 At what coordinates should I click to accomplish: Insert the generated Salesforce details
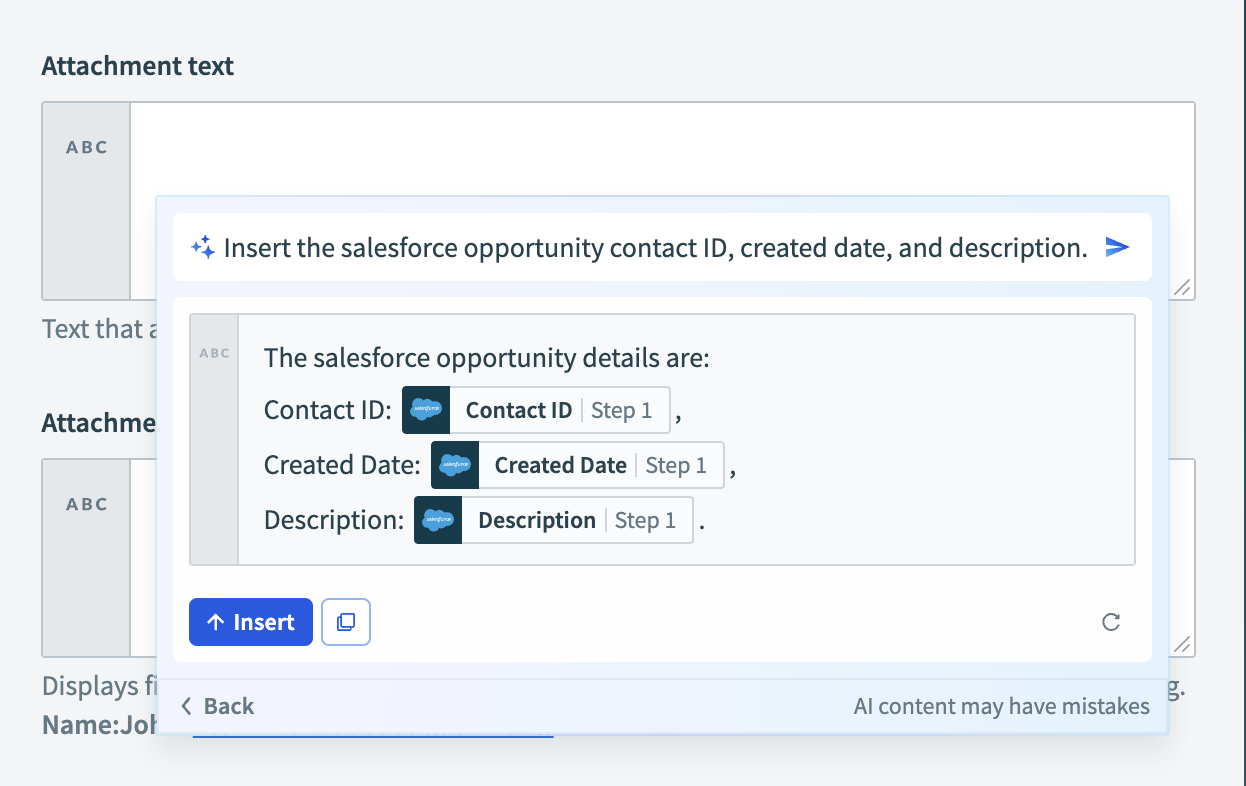tap(250, 621)
